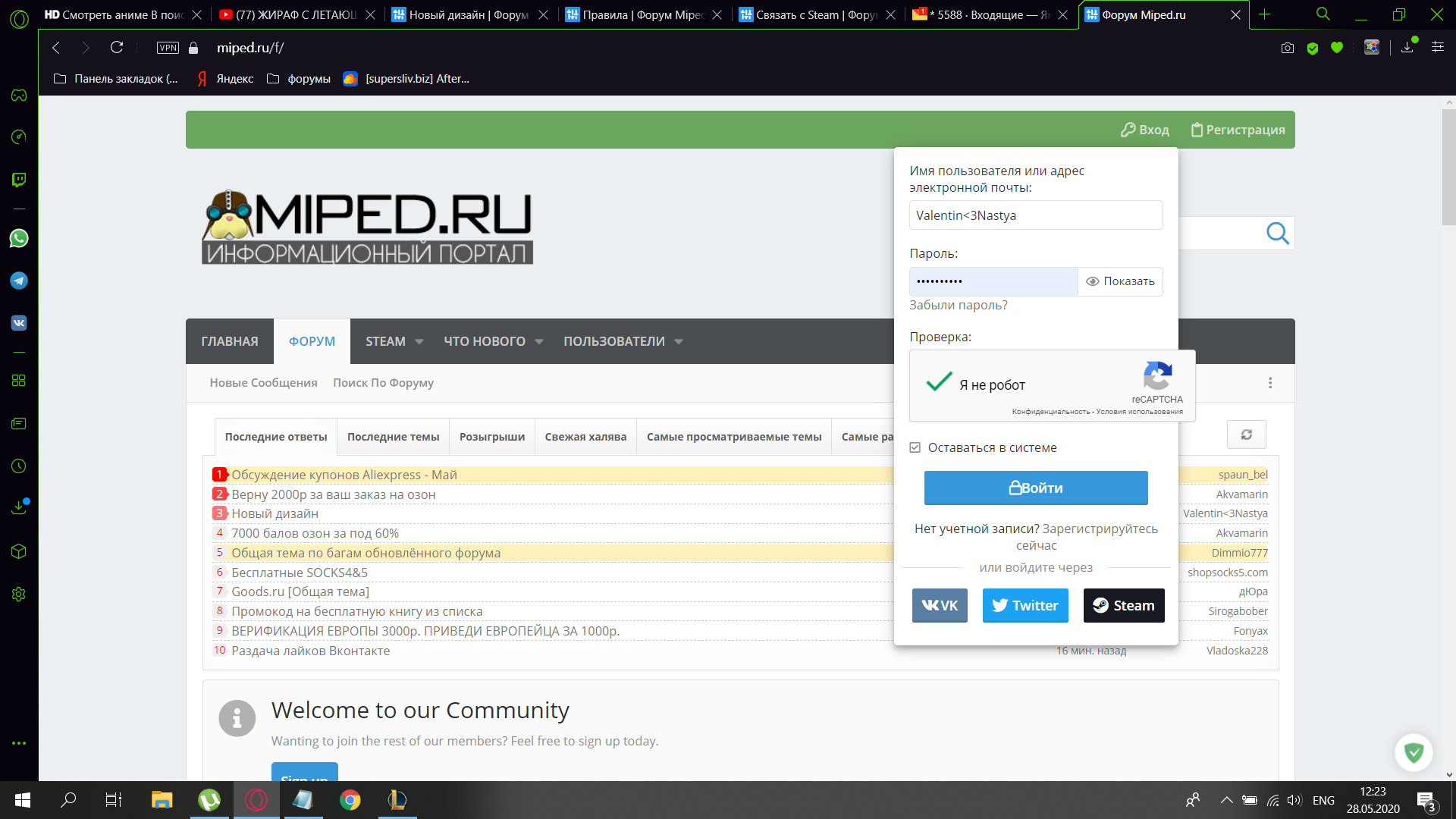Click the blue Войти login button
The height and width of the screenshot is (819, 1456).
pos(1036,488)
